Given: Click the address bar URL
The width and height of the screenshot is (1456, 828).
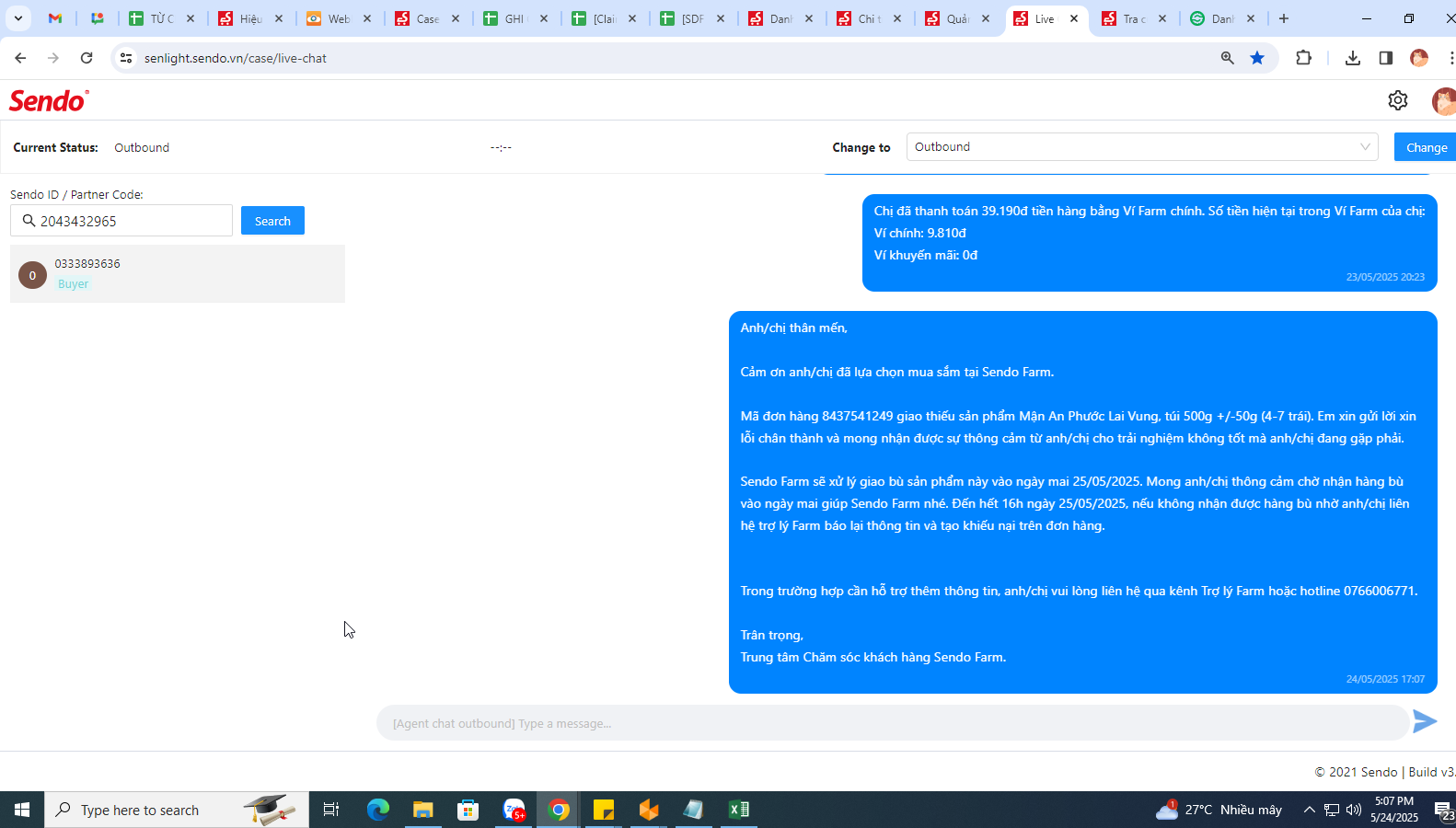Looking at the screenshot, I should 236,58.
